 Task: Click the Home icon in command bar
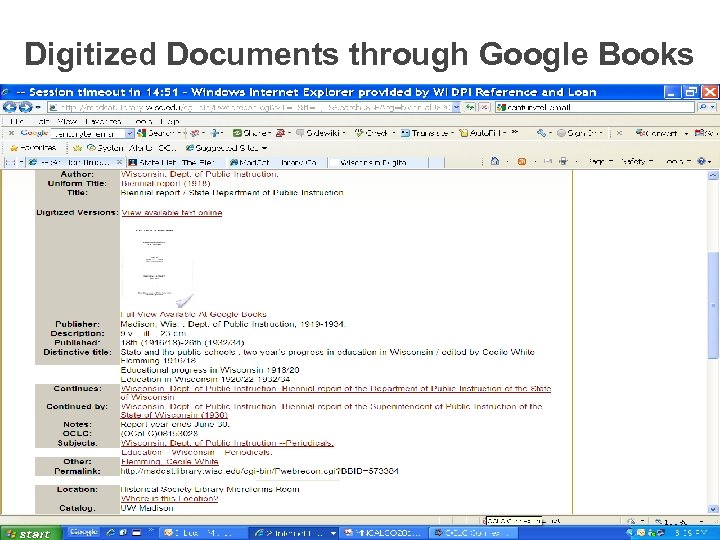(x=495, y=161)
